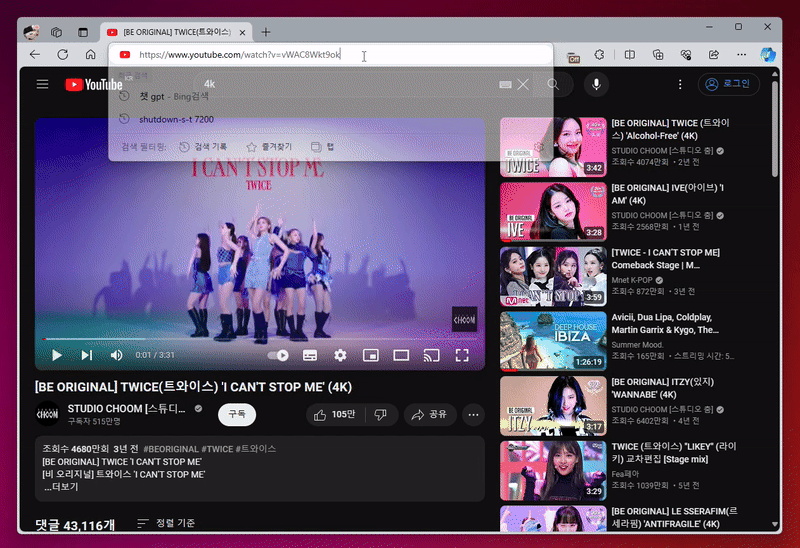This screenshot has width=800, height=548.
Task: Switch to miniplayer mode
Action: pos(370,355)
